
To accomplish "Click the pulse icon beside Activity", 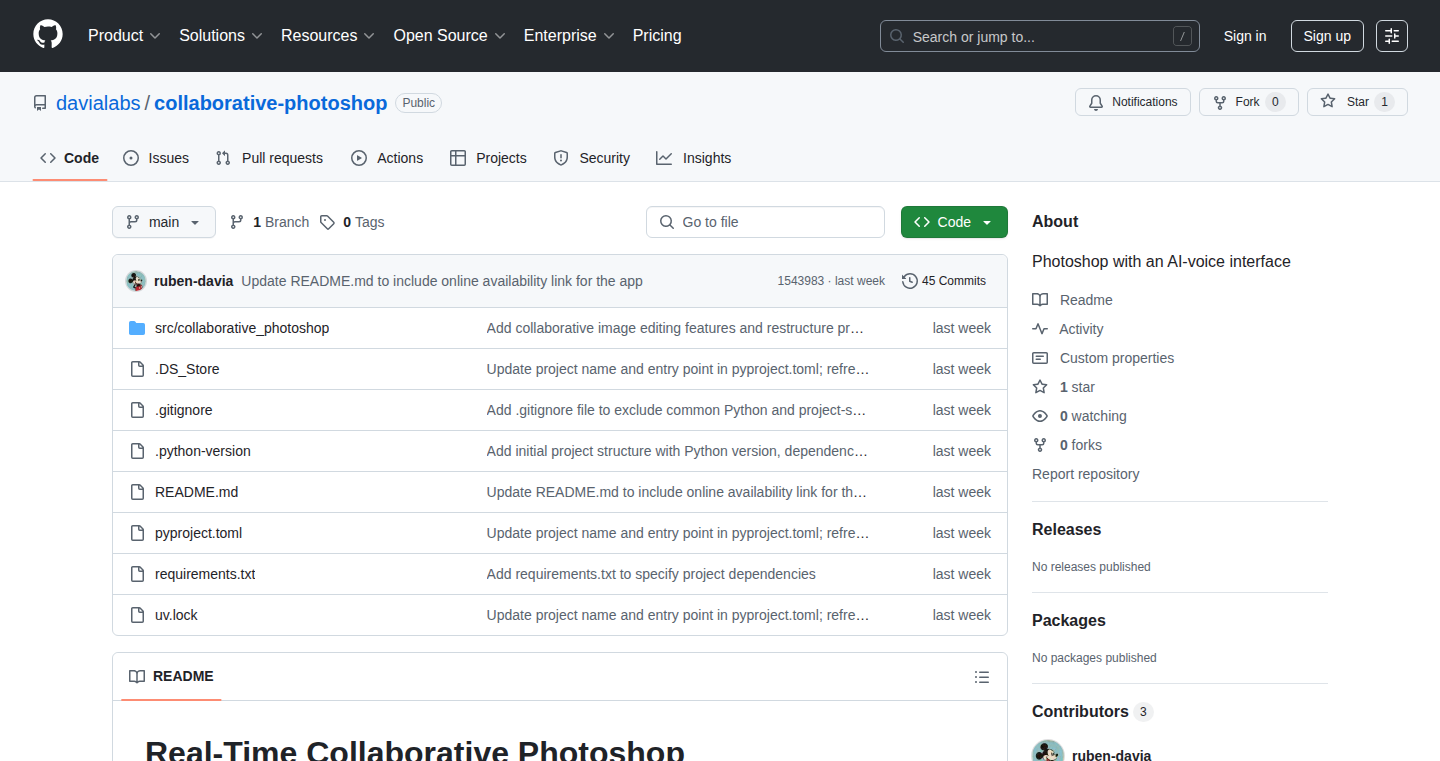I will pyautogui.click(x=1040, y=329).
